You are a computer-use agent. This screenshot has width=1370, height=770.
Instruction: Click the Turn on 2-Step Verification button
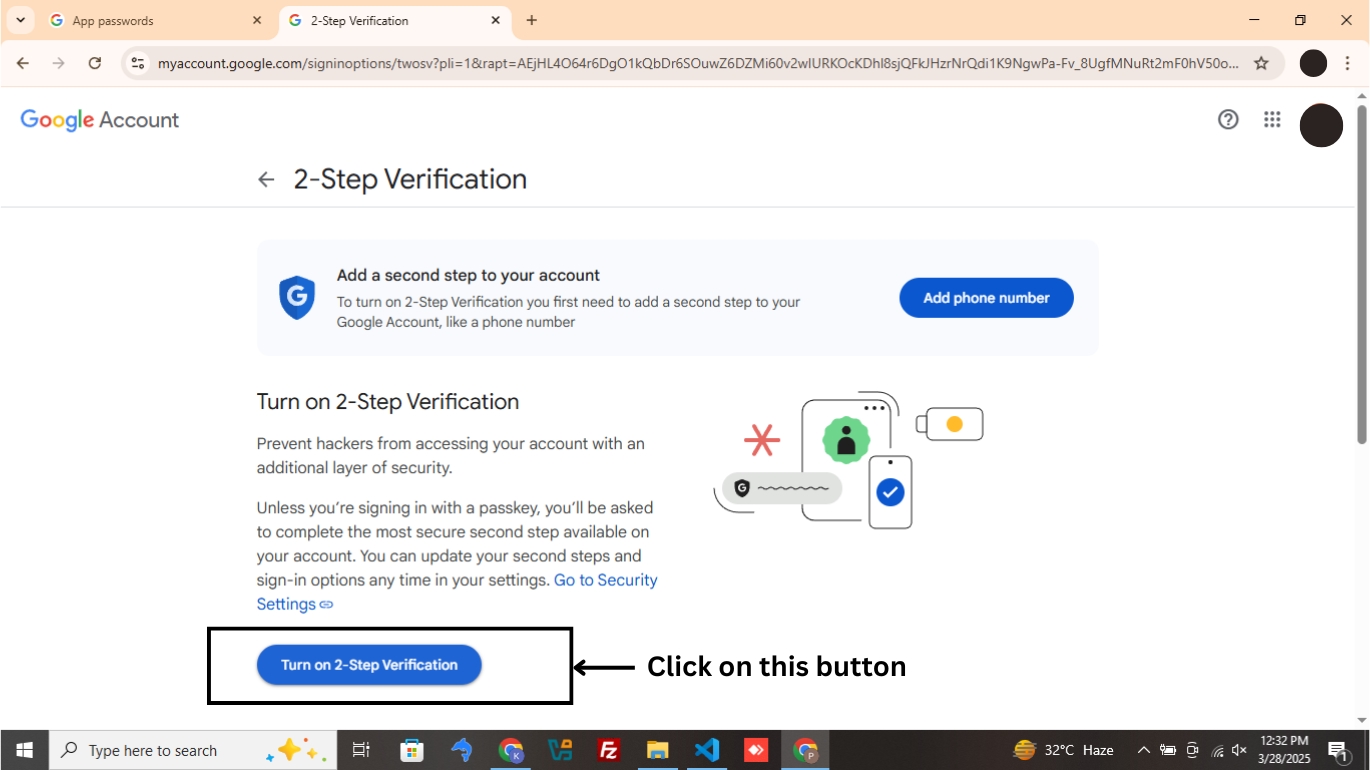[x=369, y=665]
